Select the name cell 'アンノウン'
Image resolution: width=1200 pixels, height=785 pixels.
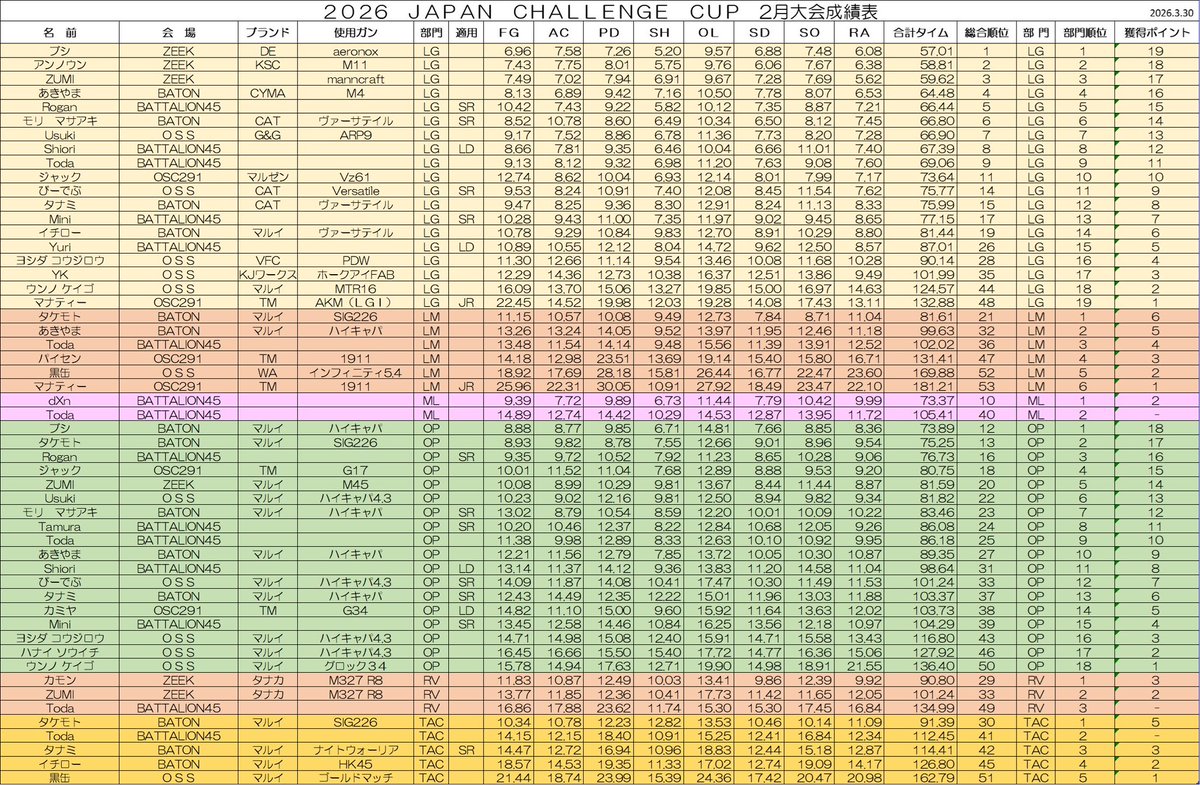coord(60,63)
